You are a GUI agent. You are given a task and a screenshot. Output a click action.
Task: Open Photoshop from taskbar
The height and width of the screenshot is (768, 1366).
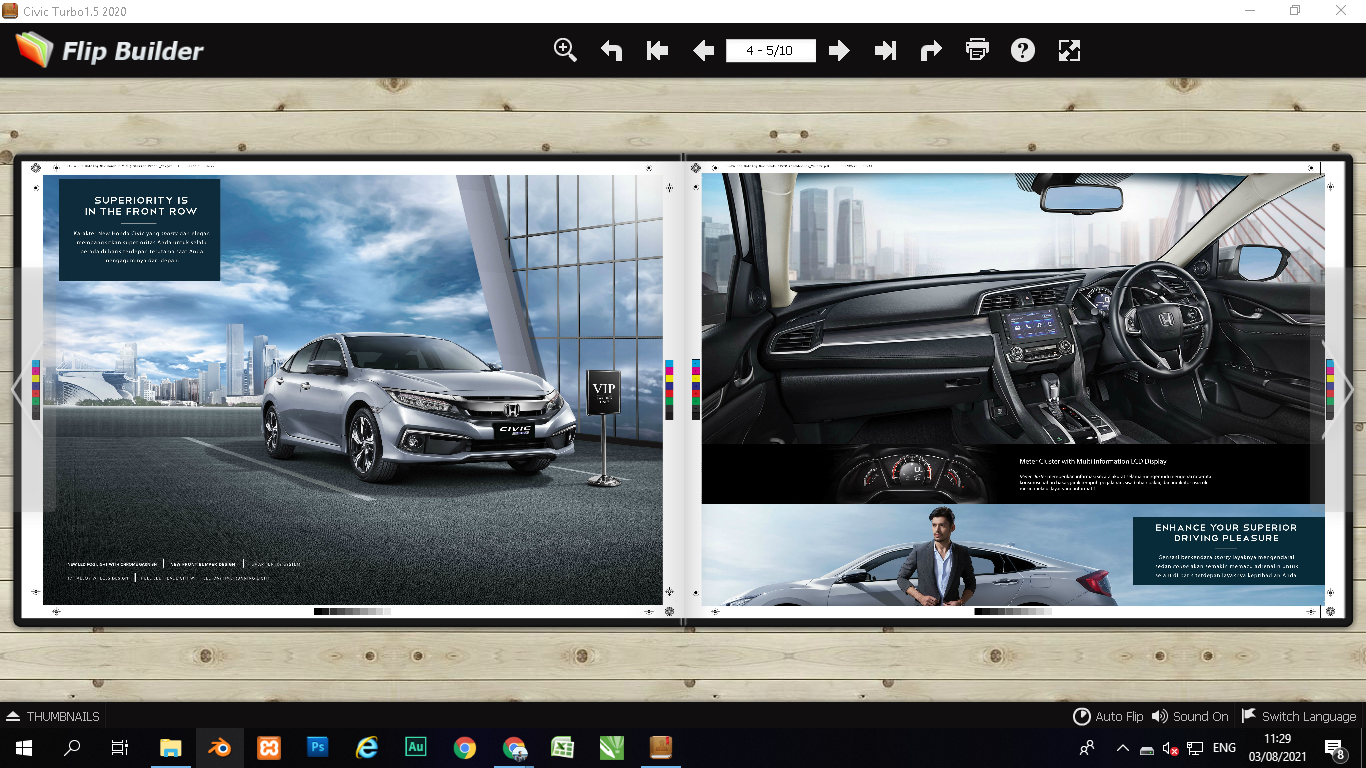tap(318, 748)
